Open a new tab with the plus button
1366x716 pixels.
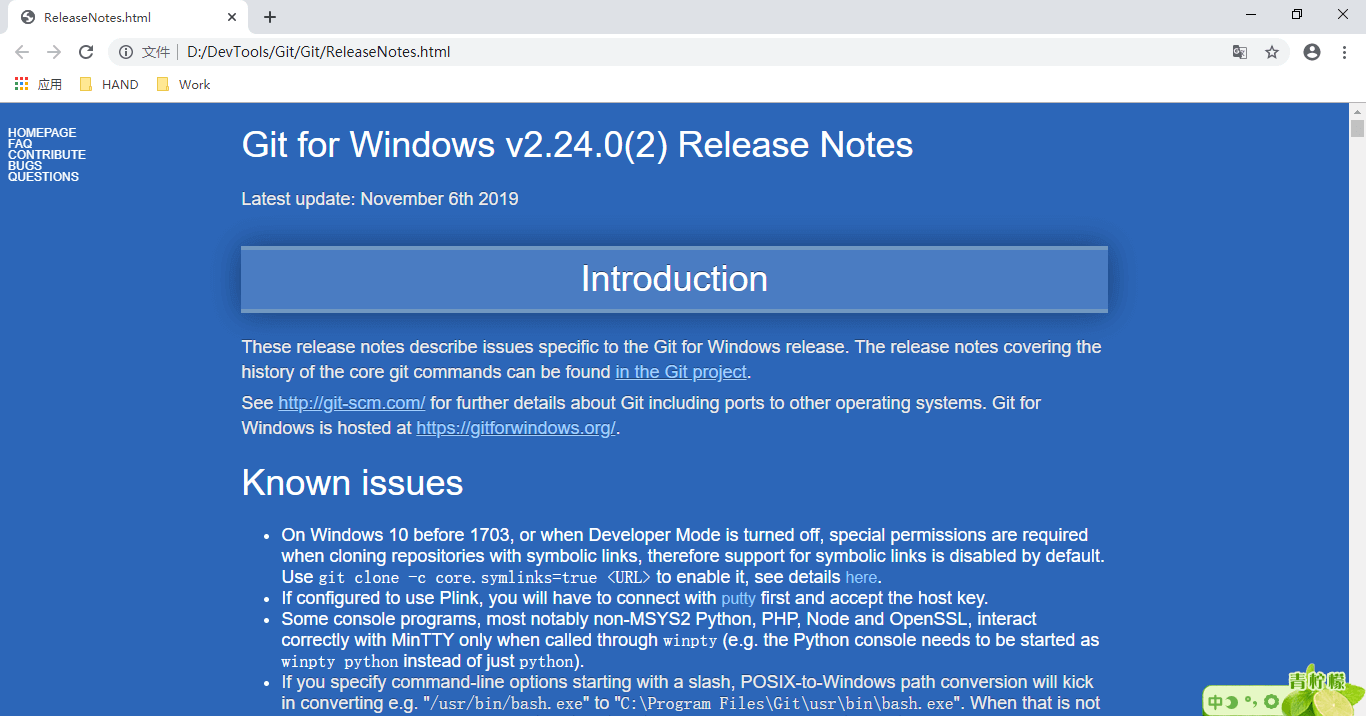270,17
